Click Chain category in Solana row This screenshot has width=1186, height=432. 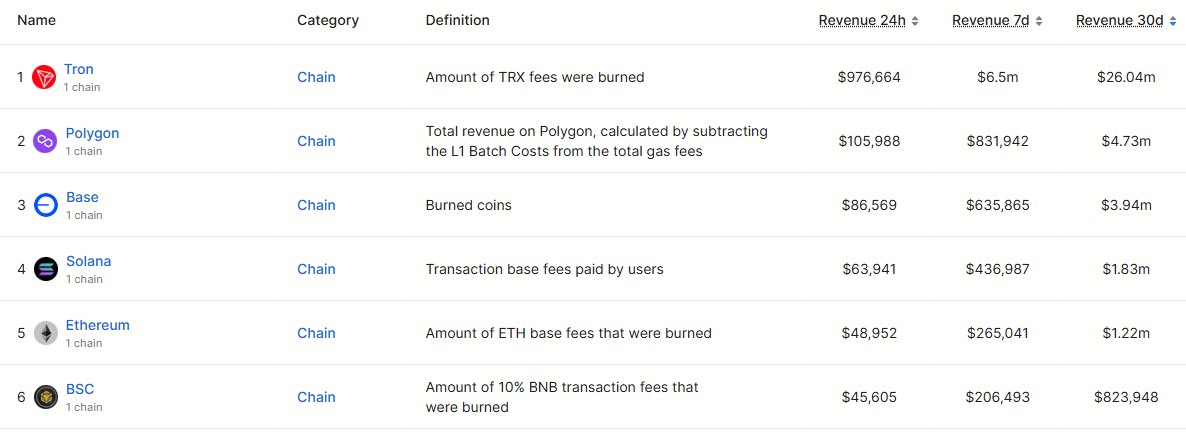pyautogui.click(x=316, y=269)
